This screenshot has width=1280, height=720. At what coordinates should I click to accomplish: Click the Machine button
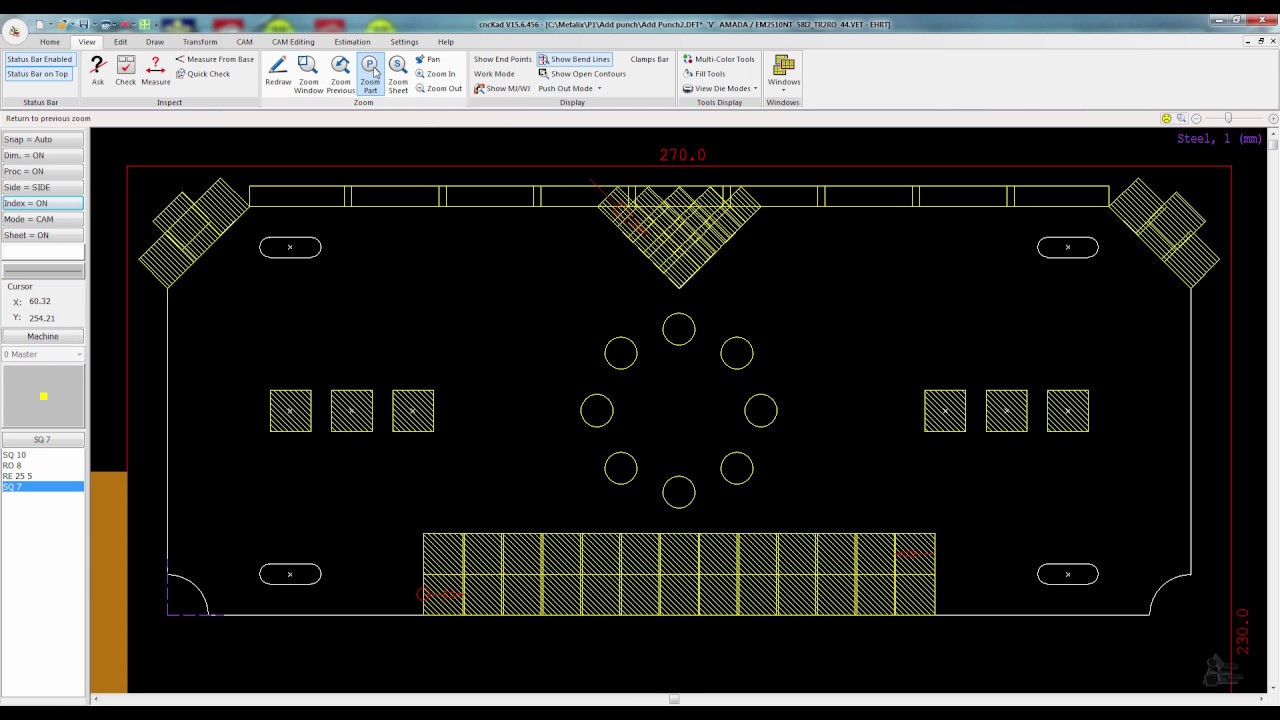click(43, 336)
